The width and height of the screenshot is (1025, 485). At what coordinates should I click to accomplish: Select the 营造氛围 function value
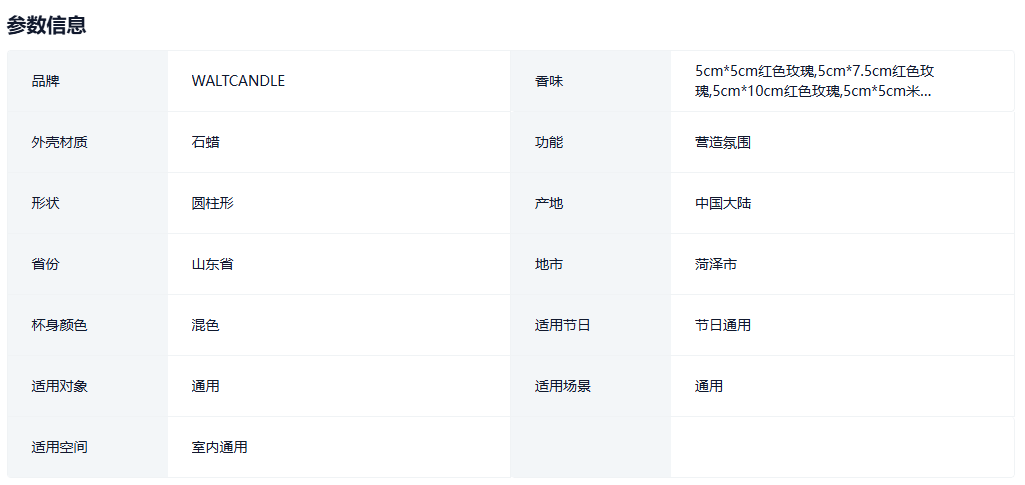[723, 142]
